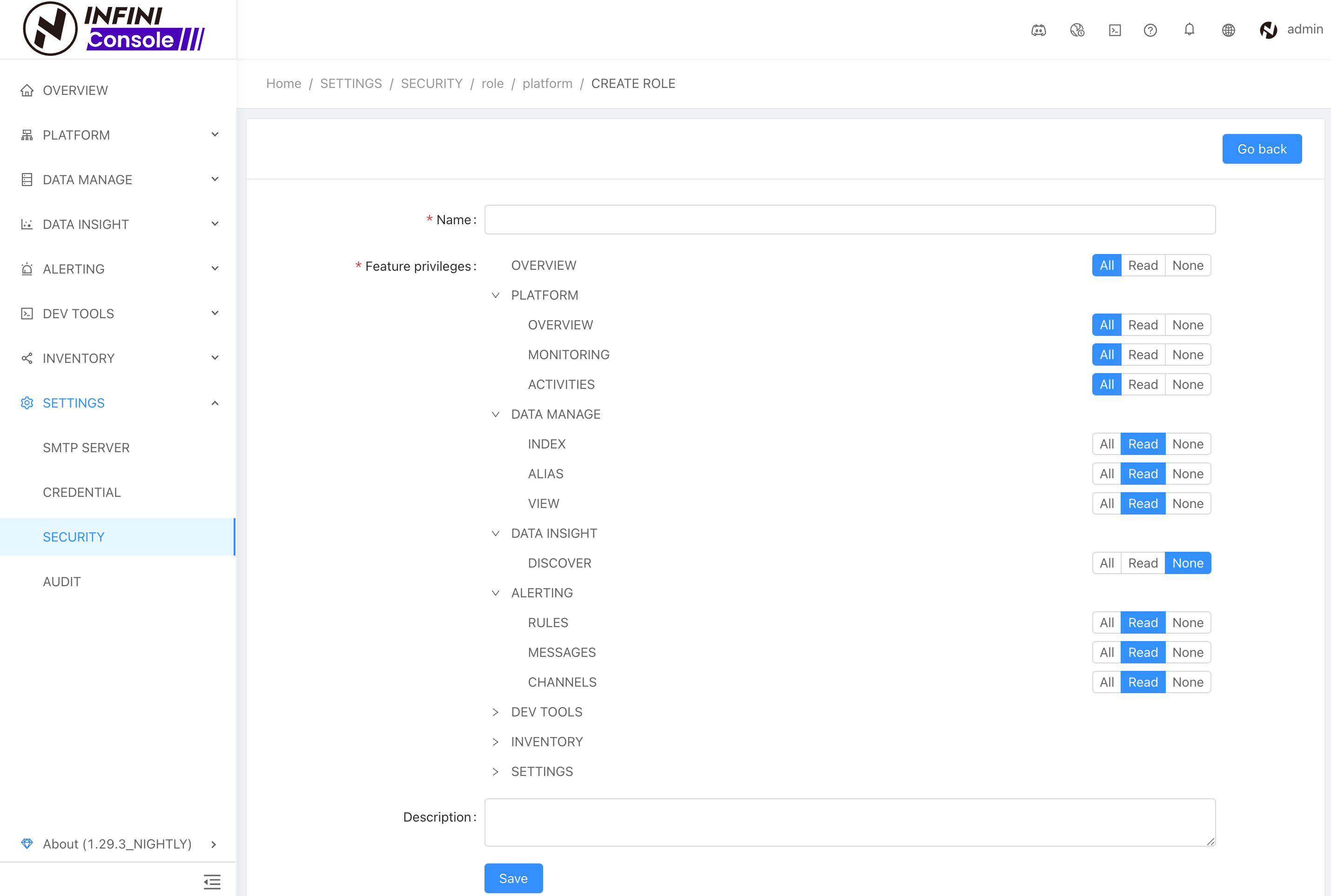Click the notification bell icon

[1189, 30]
